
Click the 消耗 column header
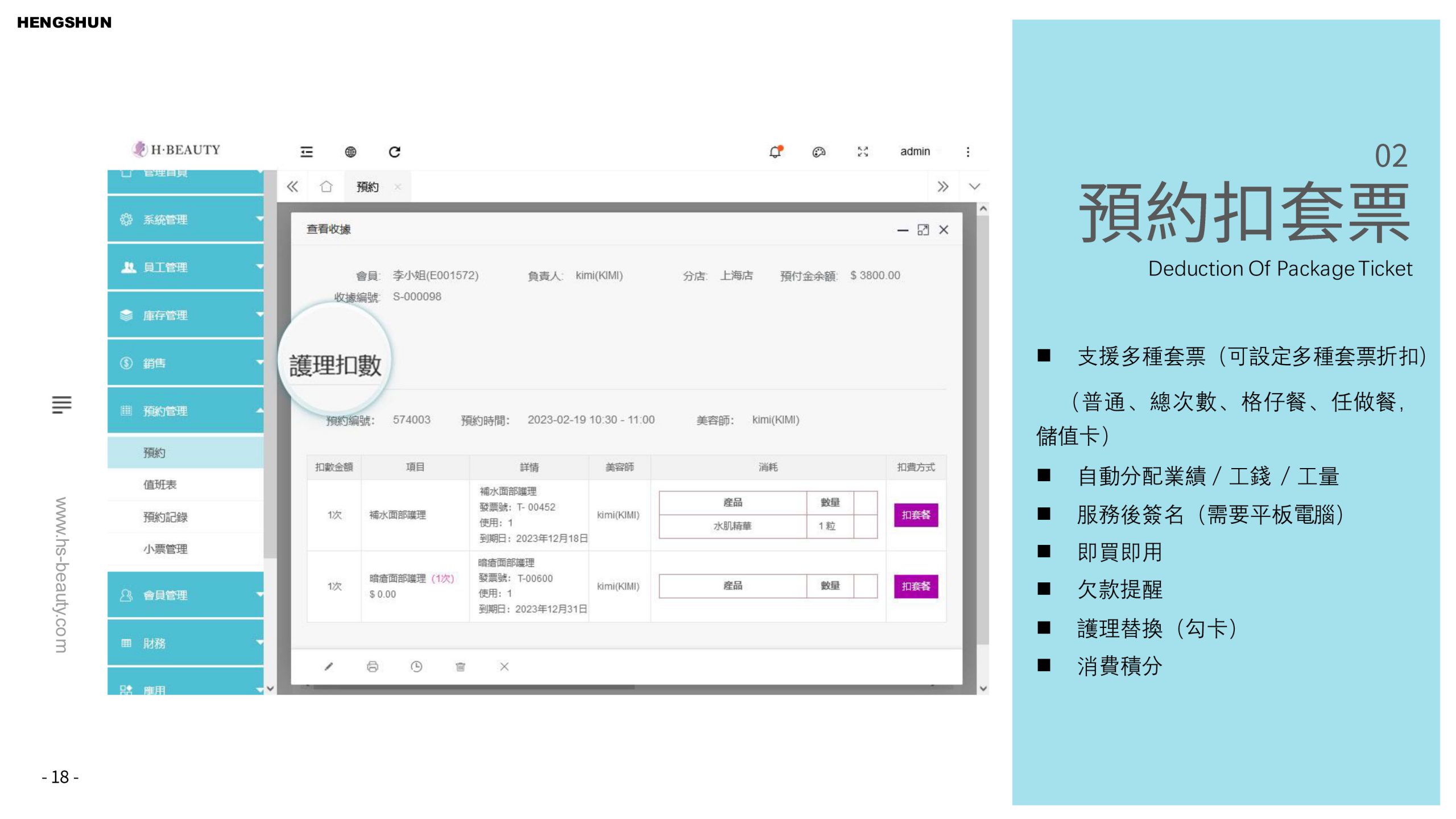768,467
